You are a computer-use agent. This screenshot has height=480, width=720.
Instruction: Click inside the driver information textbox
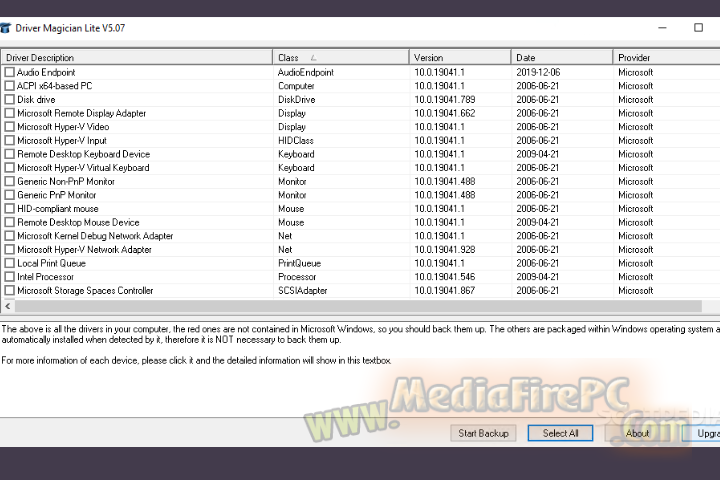360,367
